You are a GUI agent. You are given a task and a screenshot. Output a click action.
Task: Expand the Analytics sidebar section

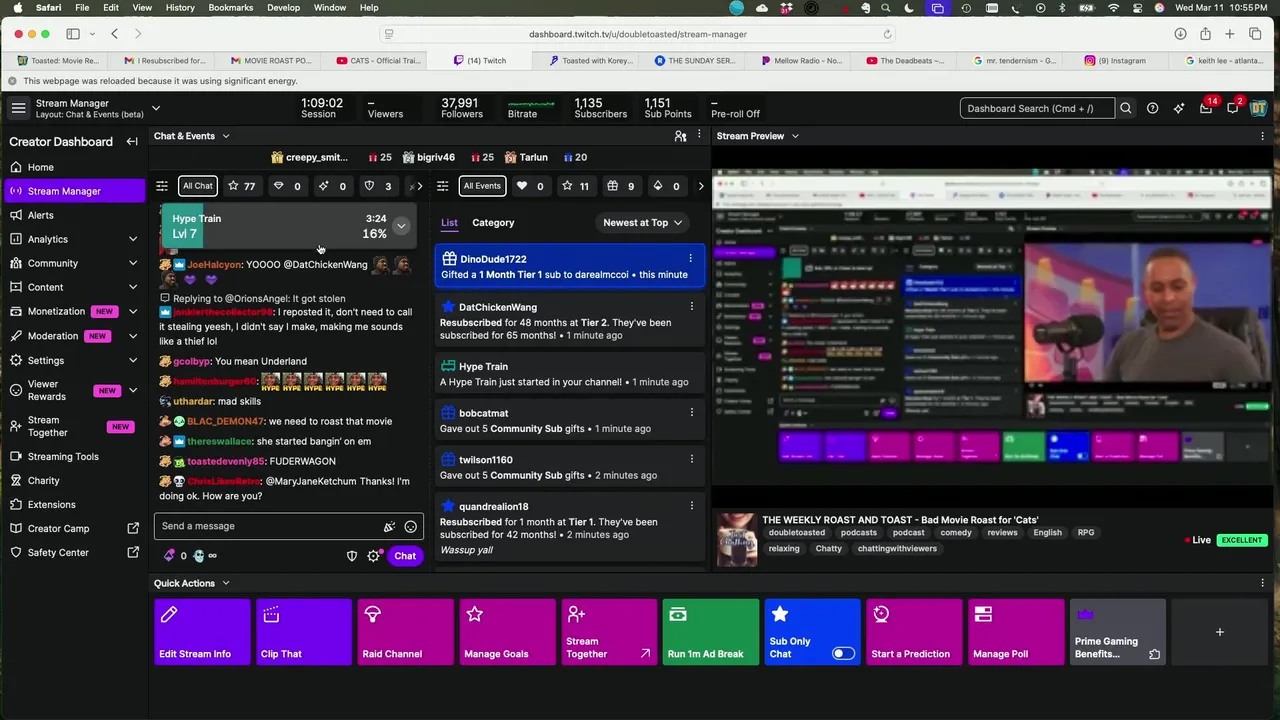coord(133,239)
